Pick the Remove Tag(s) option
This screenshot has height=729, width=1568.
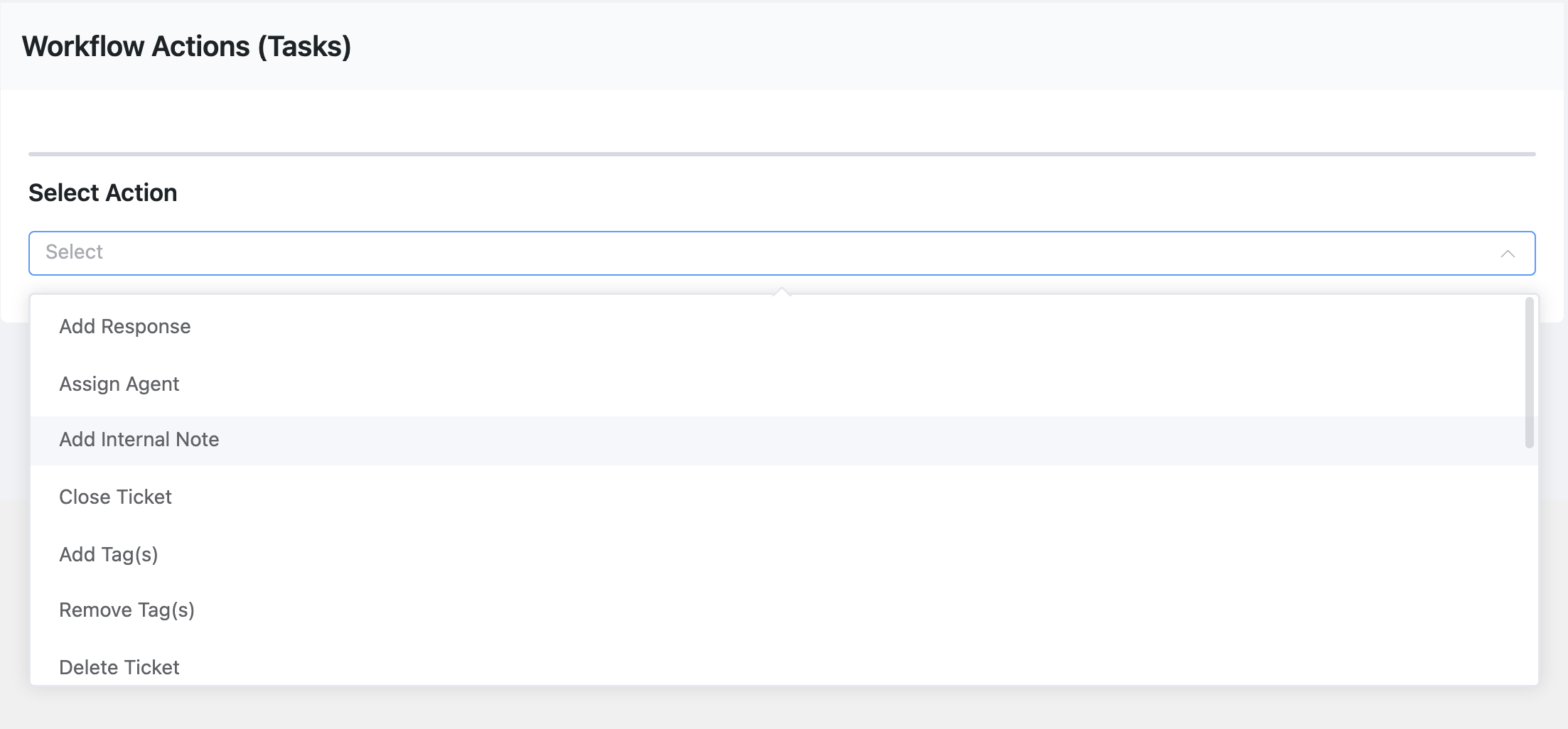click(x=127, y=610)
